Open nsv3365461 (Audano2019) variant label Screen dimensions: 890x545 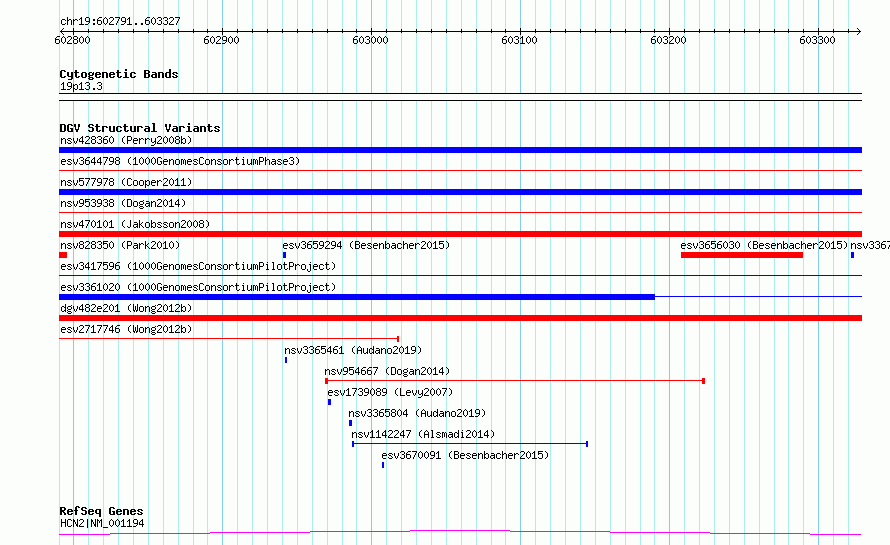click(353, 350)
